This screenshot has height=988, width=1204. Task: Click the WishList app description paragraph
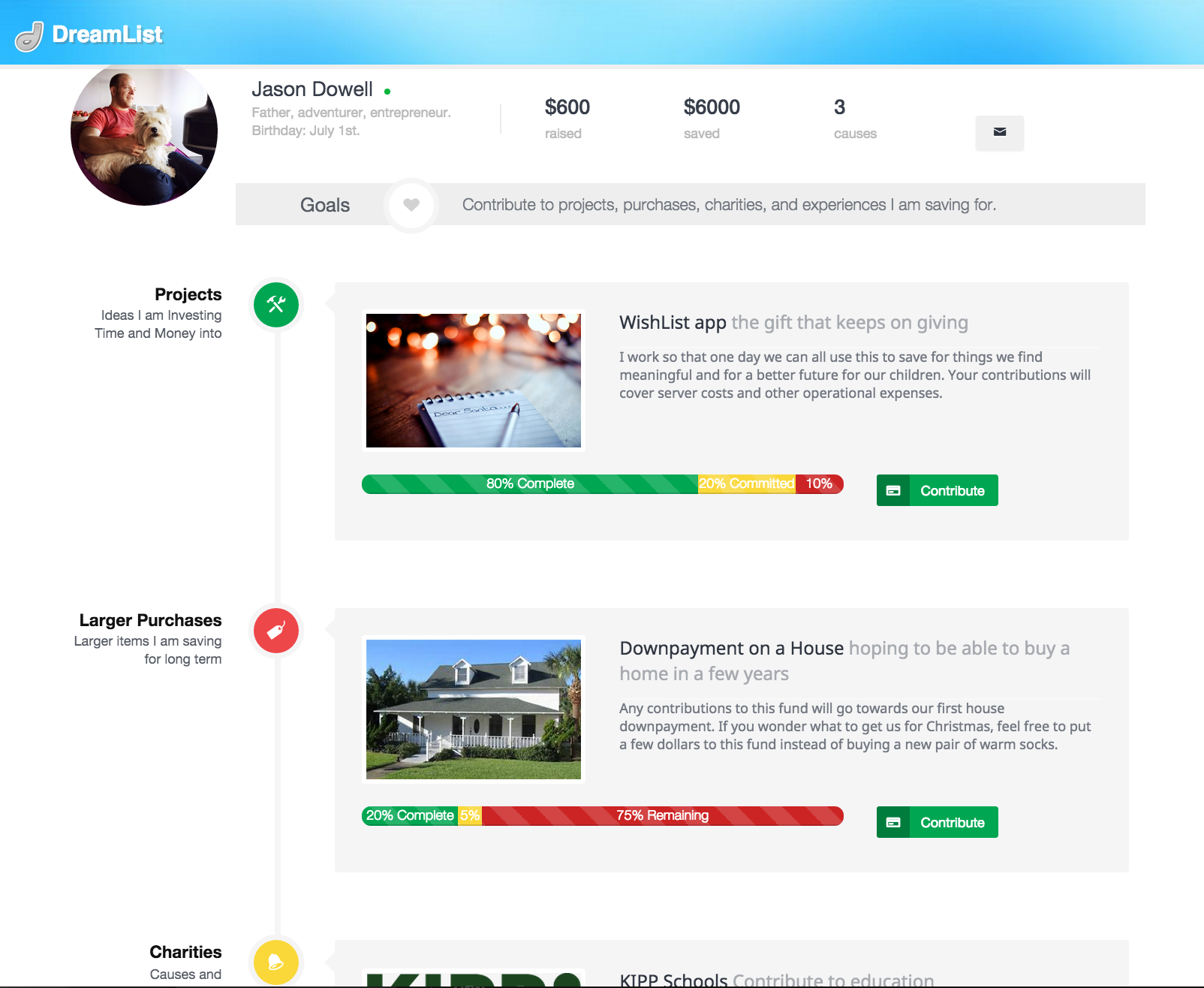pyautogui.click(x=855, y=375)
